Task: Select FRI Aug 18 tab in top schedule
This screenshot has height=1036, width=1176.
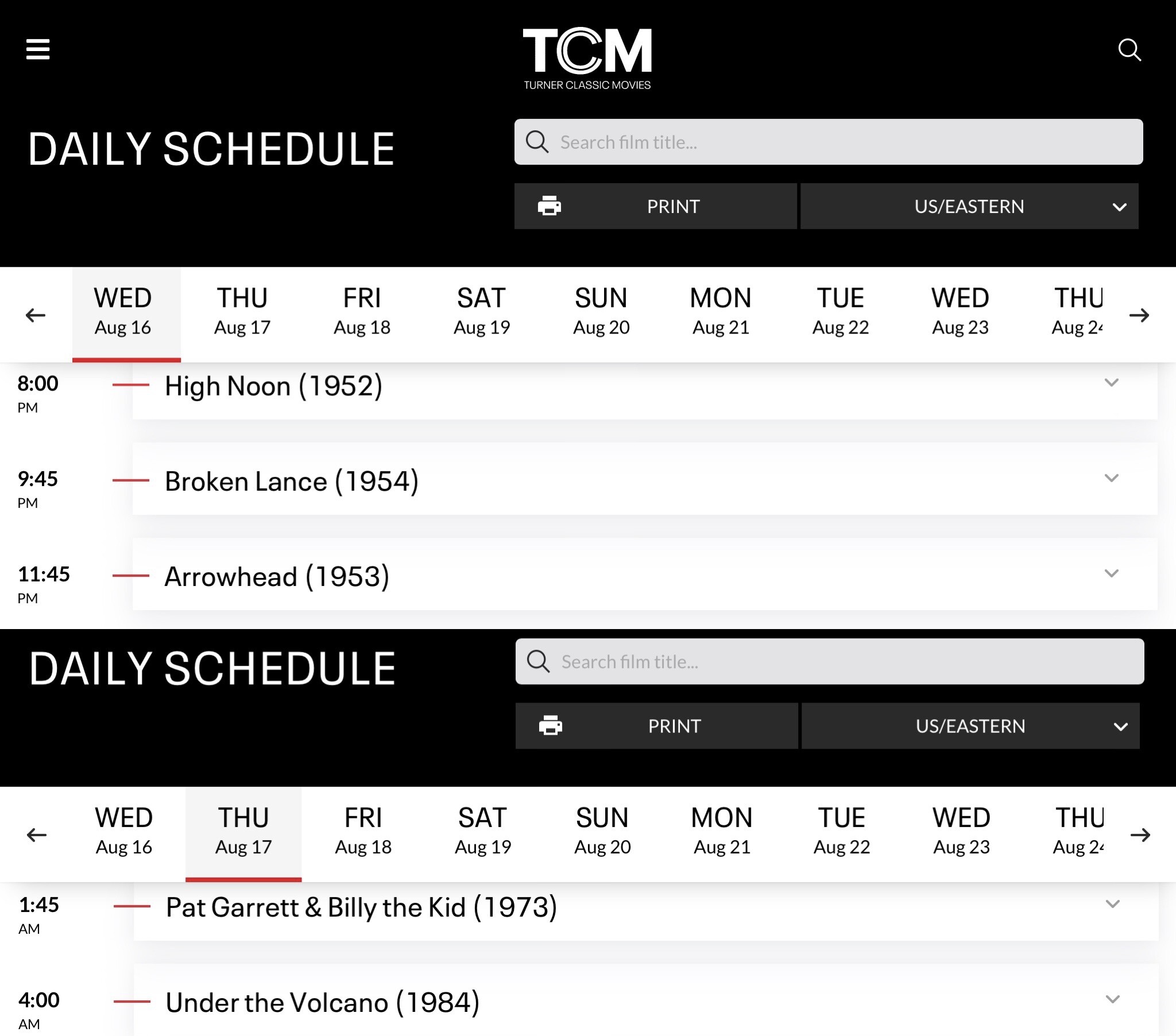Action: click(362, 312)
